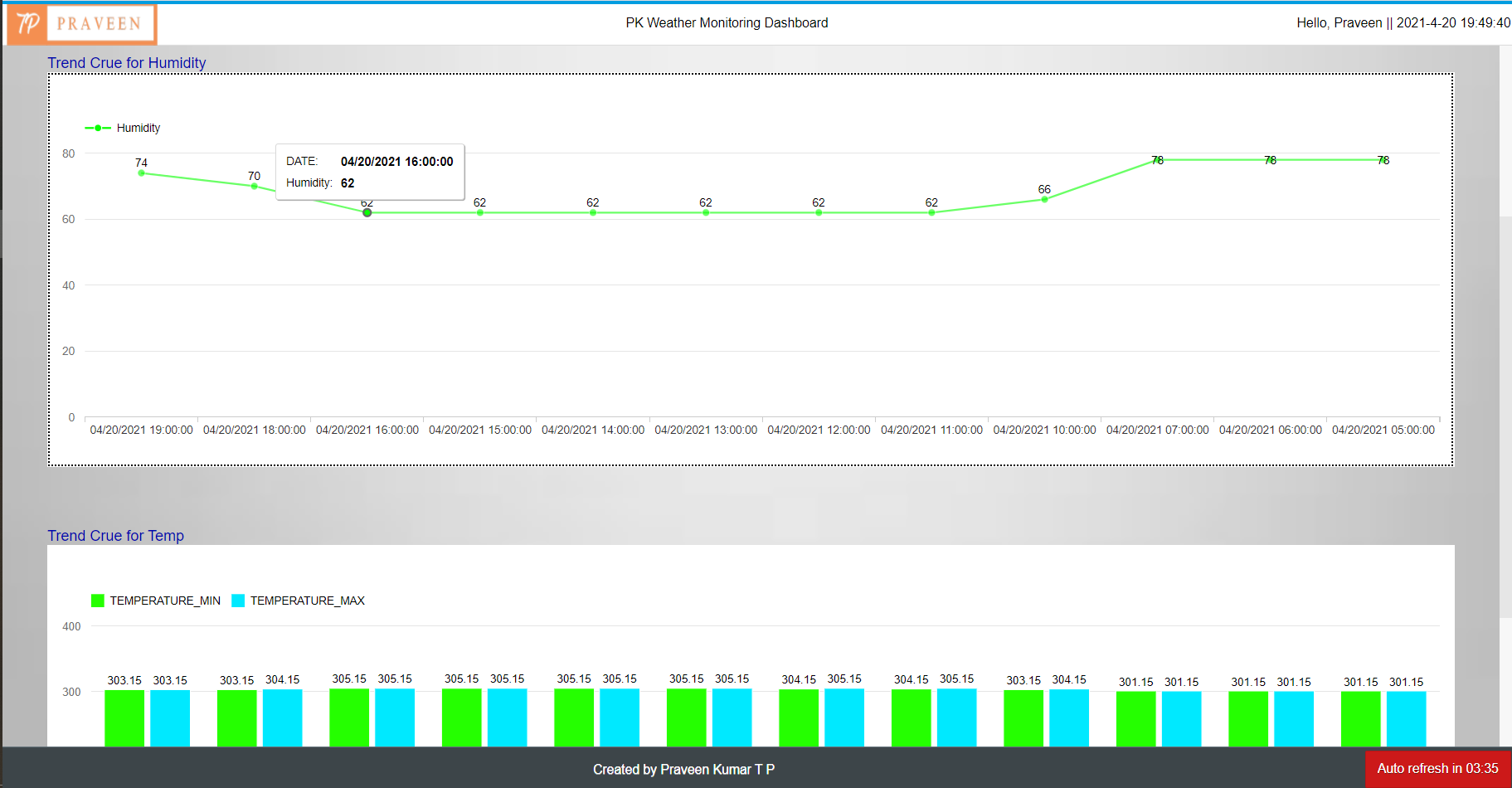Select highlighted humidity point at 16:00:00
The height and width of the screenshot is (788, 1512).
pyautogui.click(x=367, y=212)
